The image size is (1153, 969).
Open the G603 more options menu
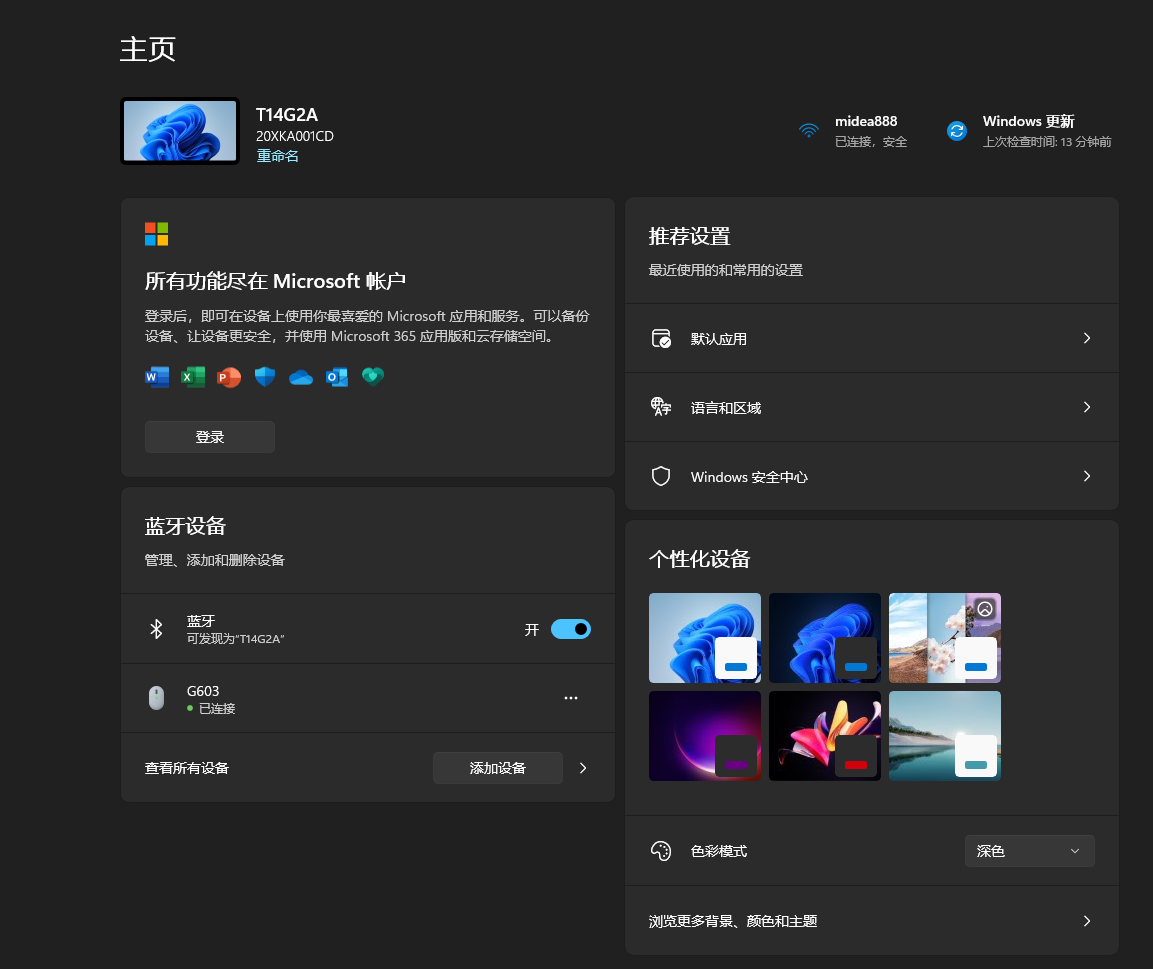click(x=571, y=698)
